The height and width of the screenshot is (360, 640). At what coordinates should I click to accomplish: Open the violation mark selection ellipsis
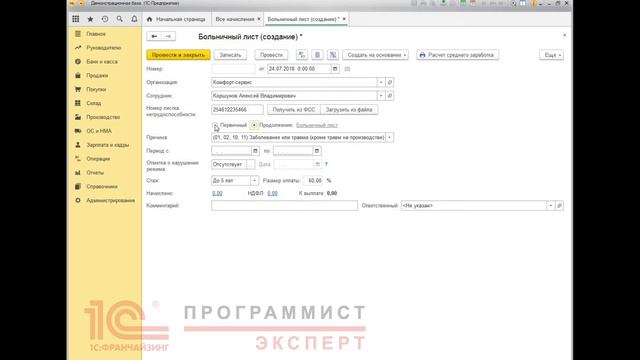tap(251, 164)
